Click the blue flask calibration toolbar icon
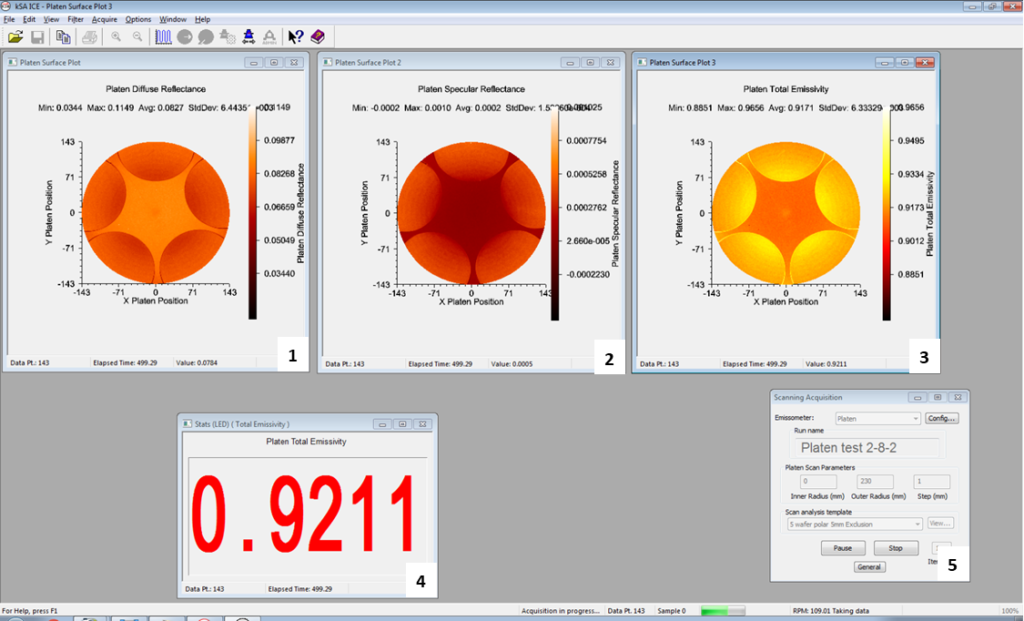1024x621 pixels. [x=247, y=37]
